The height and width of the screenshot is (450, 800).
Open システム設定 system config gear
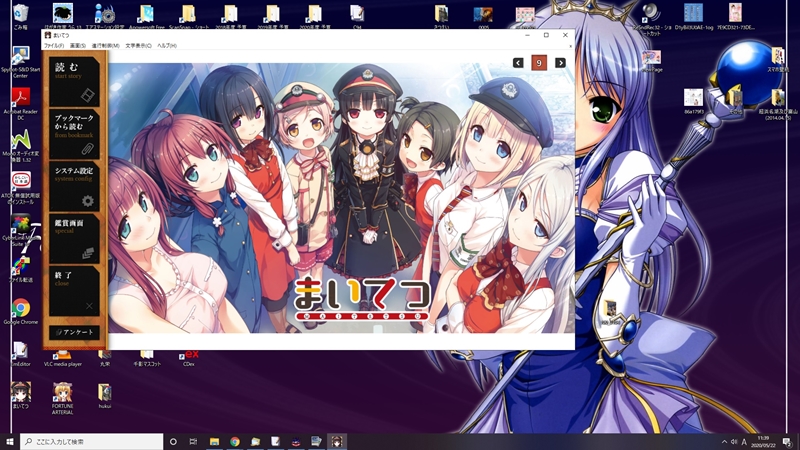[74, 186]
